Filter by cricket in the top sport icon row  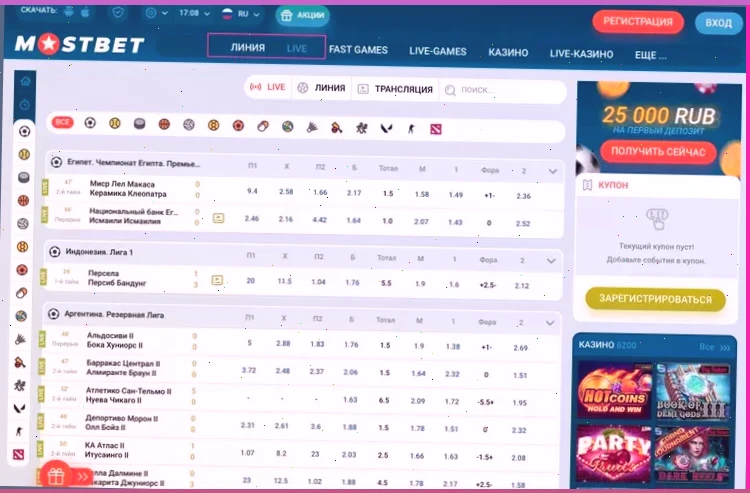pos(337,128)
